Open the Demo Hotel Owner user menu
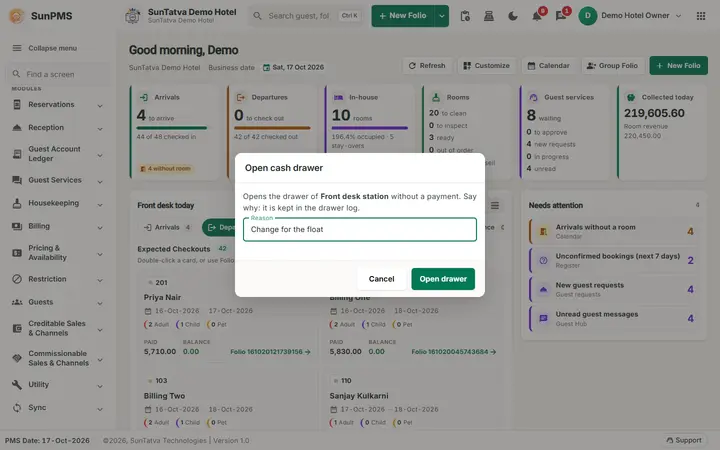 click(630, 16)
